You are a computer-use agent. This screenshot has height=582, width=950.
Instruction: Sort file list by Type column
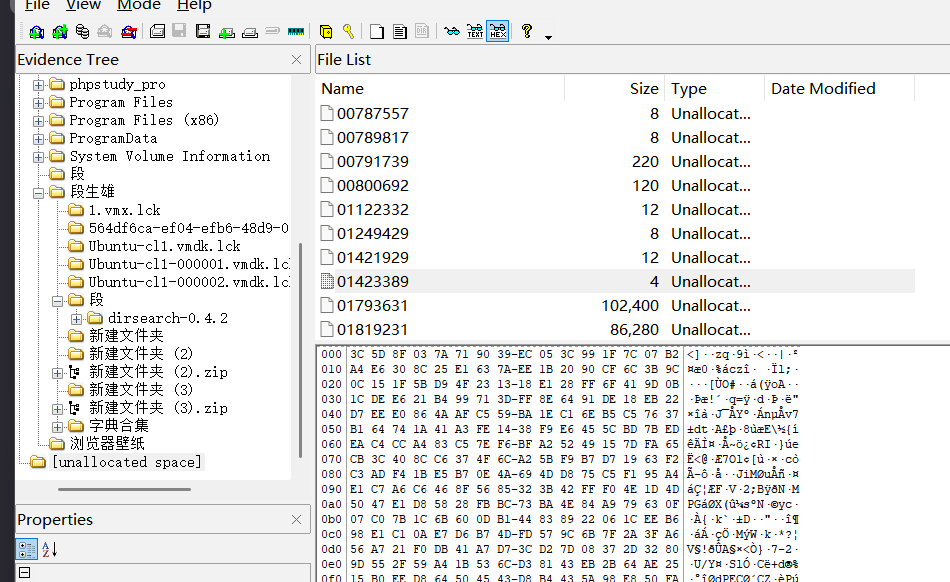(x=714, y=88)
